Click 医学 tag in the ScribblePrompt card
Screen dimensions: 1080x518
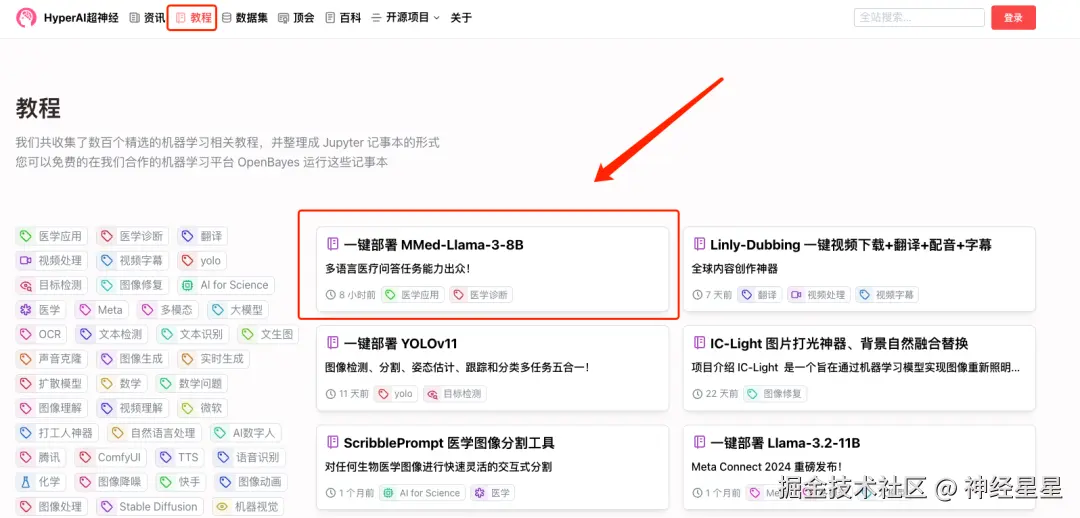(492, 493)
